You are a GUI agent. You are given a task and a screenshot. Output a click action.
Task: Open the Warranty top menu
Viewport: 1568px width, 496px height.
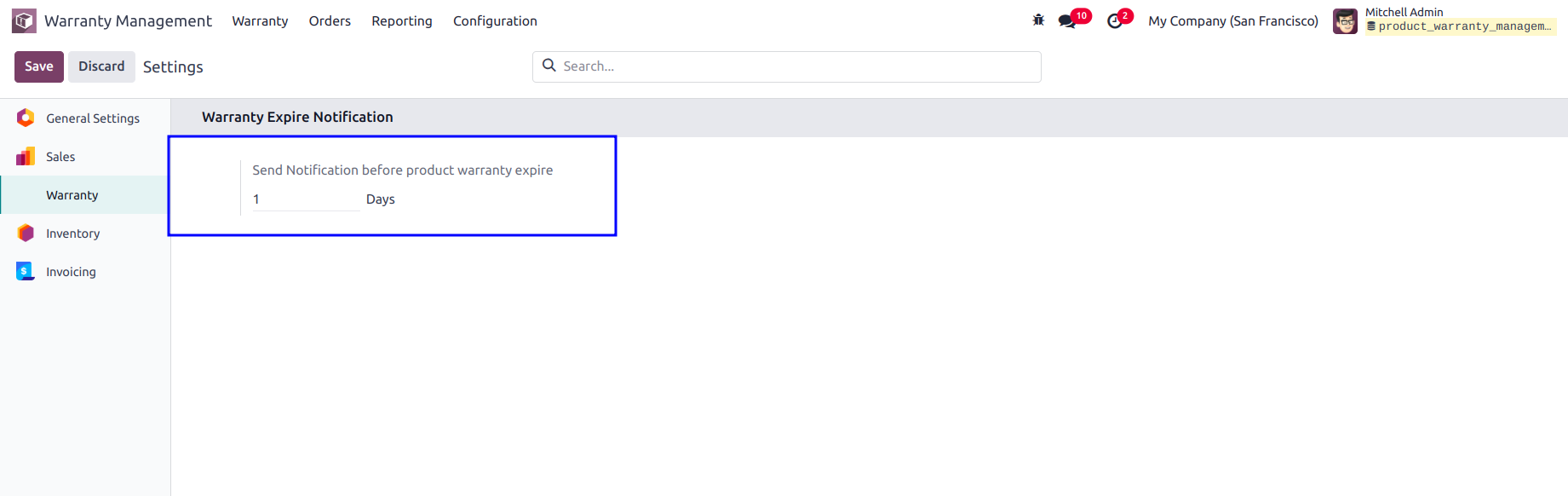tap(260, 21)
